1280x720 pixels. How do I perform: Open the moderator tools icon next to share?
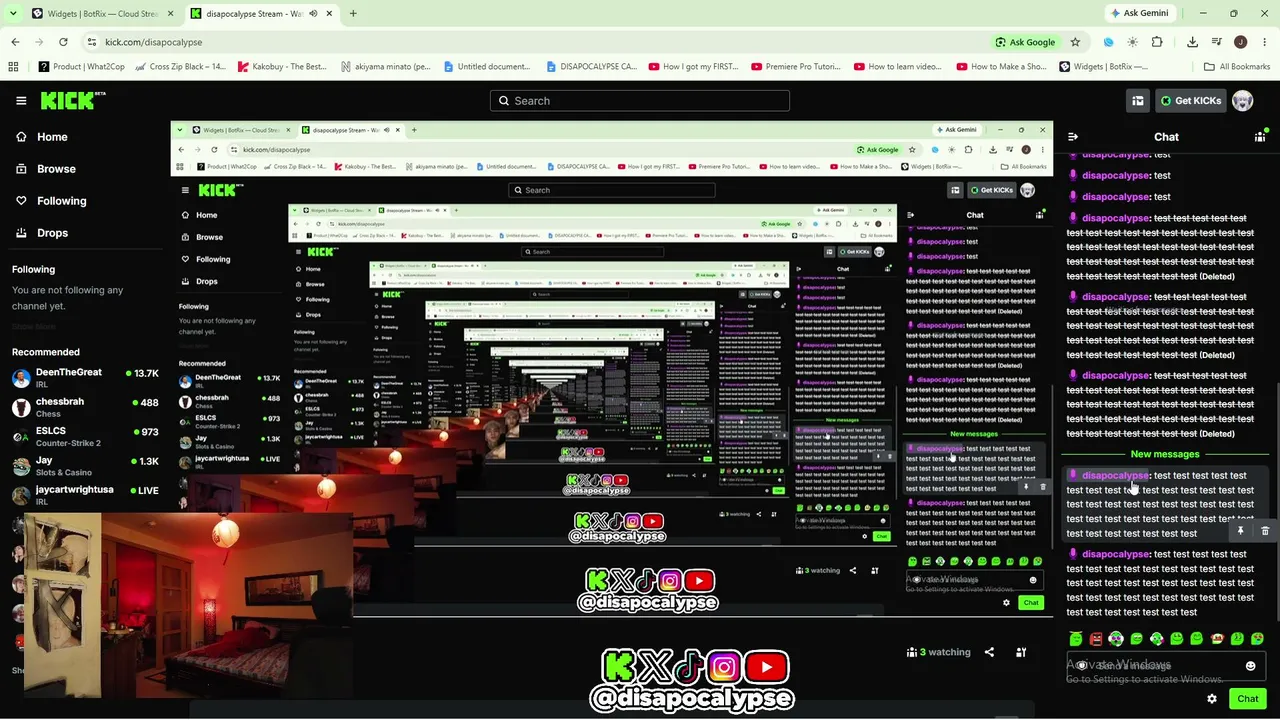pos(1021,652)
